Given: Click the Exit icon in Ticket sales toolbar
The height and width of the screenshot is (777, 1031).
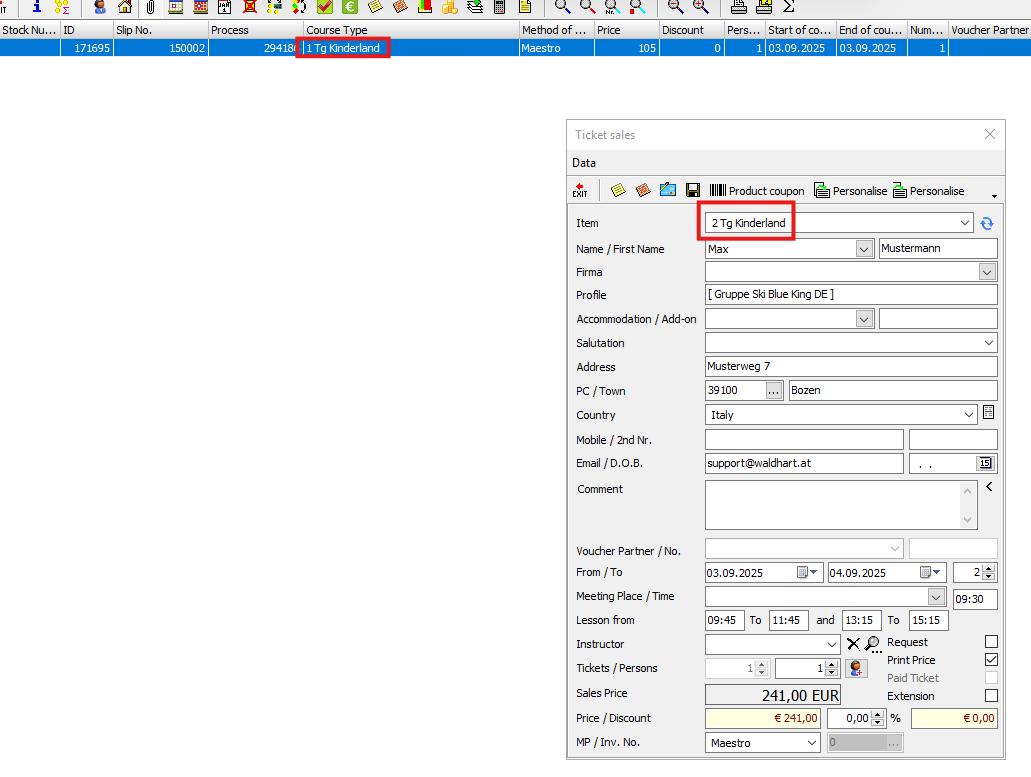Looking at the screenshot, I should (580, 190).
